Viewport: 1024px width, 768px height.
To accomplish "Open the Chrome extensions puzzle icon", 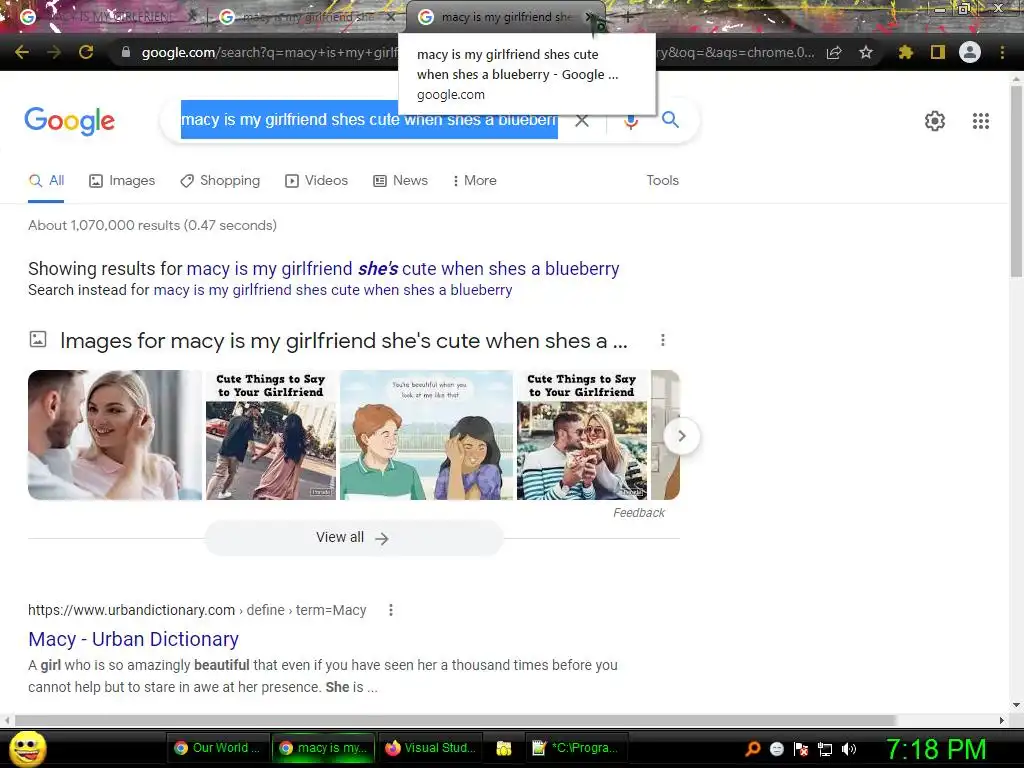I will [905, 52].
